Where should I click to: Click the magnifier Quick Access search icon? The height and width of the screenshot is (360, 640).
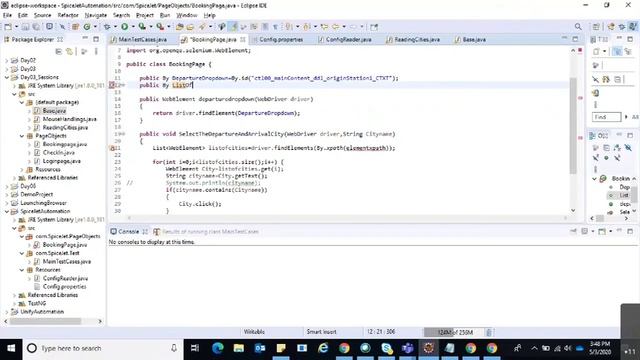pos(578,27)
